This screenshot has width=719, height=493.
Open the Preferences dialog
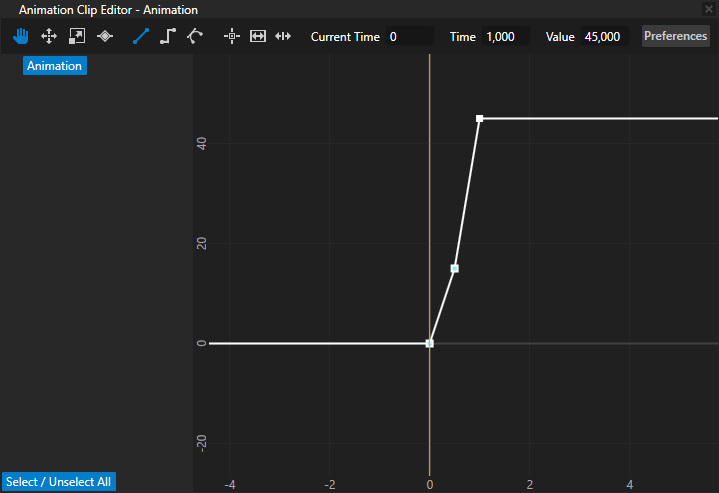pos(675,36)
